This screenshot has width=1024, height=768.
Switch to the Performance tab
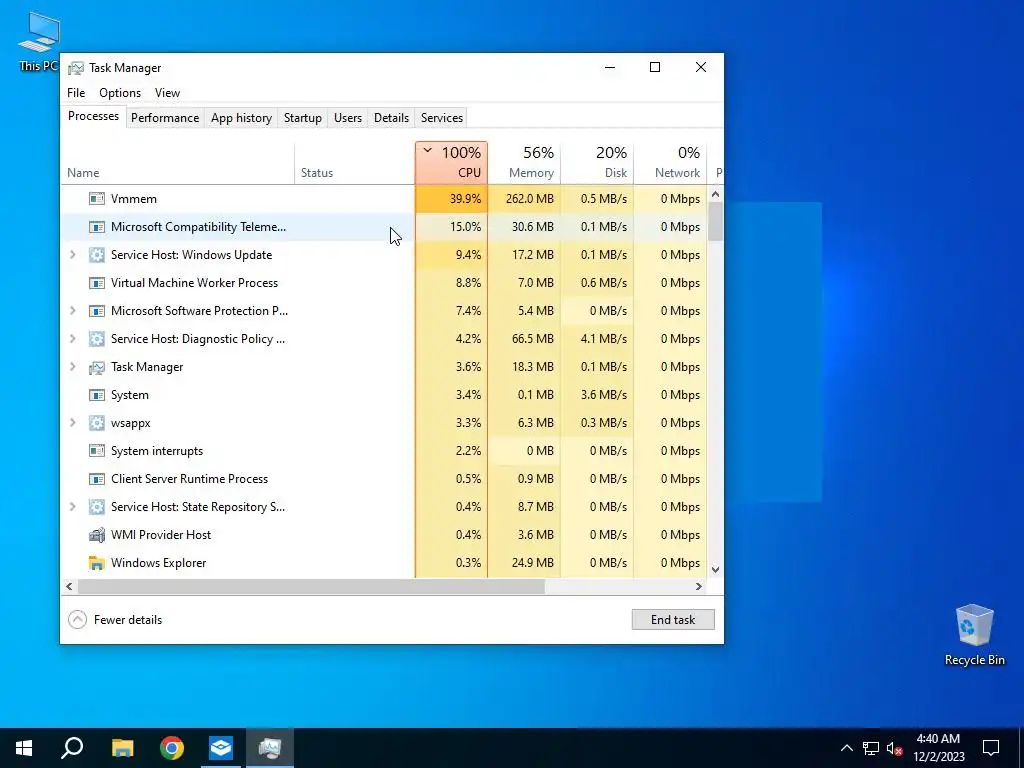tap(165, 118)
